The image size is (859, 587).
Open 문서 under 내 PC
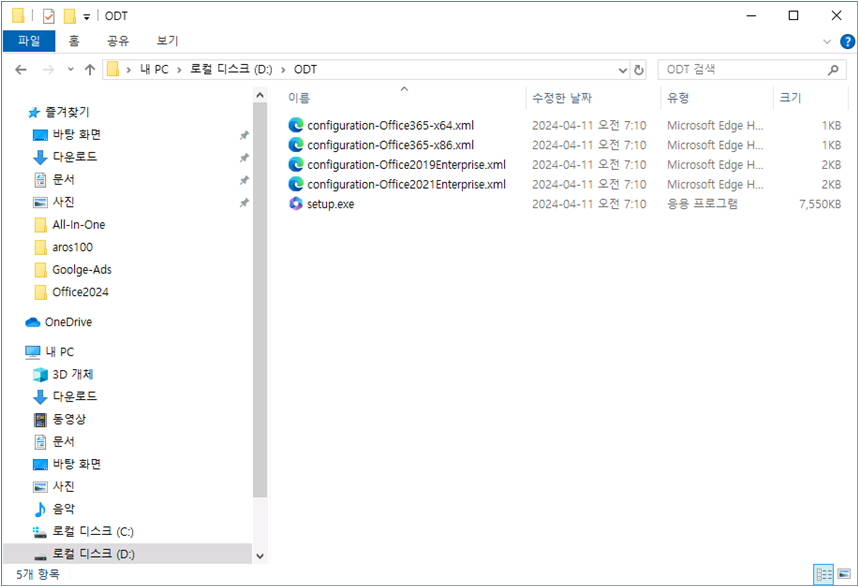click(54, 442)
